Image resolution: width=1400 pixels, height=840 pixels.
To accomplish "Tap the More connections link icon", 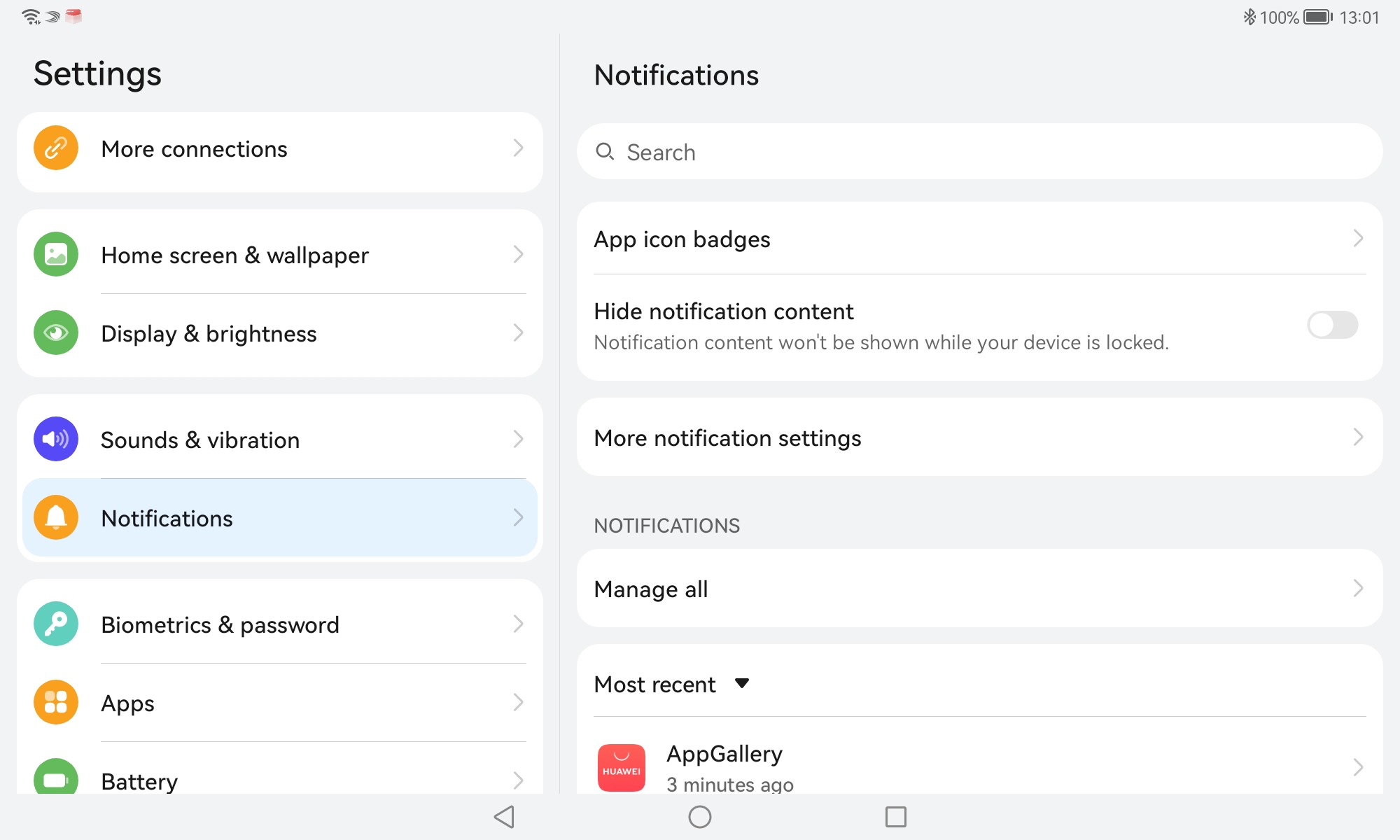I will tap(56, 148).
